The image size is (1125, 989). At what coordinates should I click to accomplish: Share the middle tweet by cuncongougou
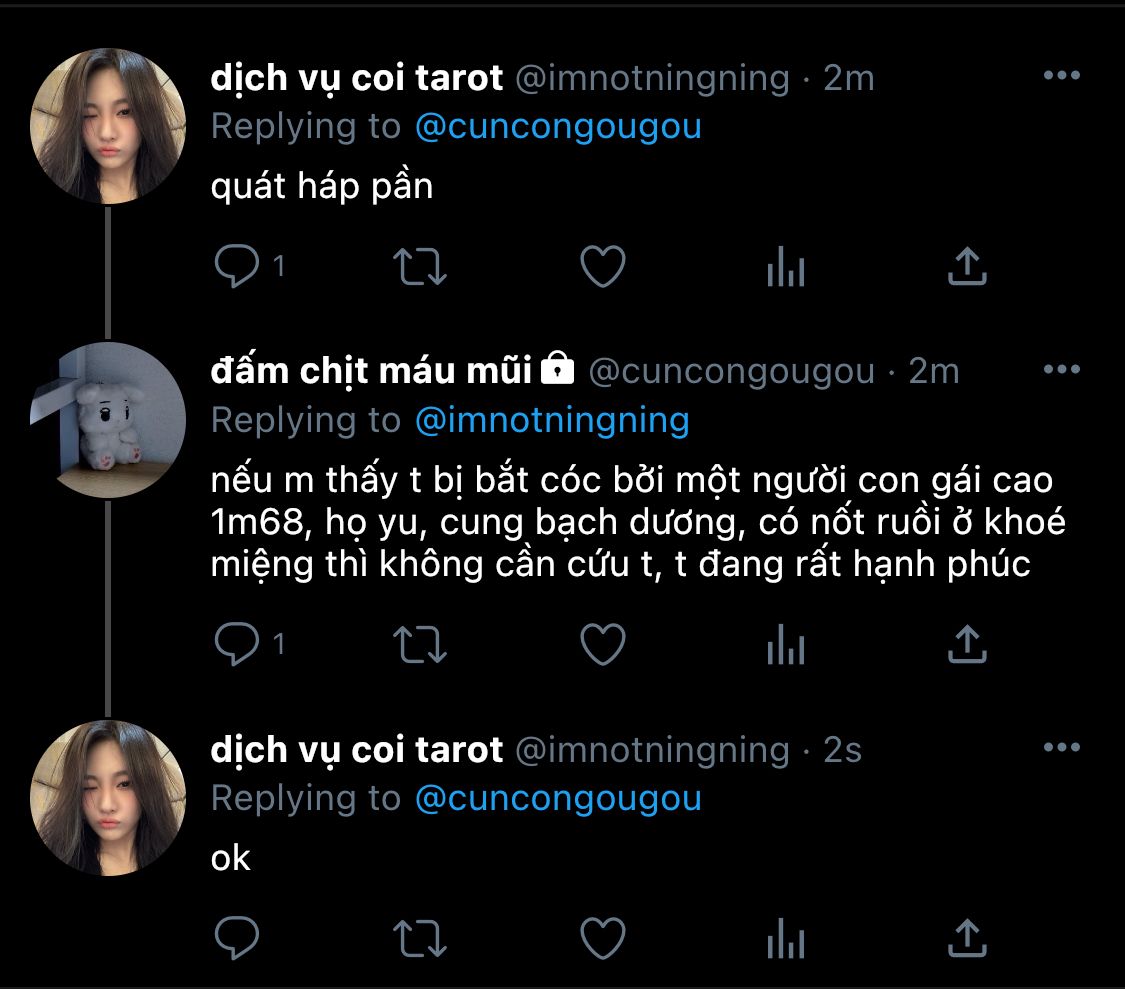point(967,645)
